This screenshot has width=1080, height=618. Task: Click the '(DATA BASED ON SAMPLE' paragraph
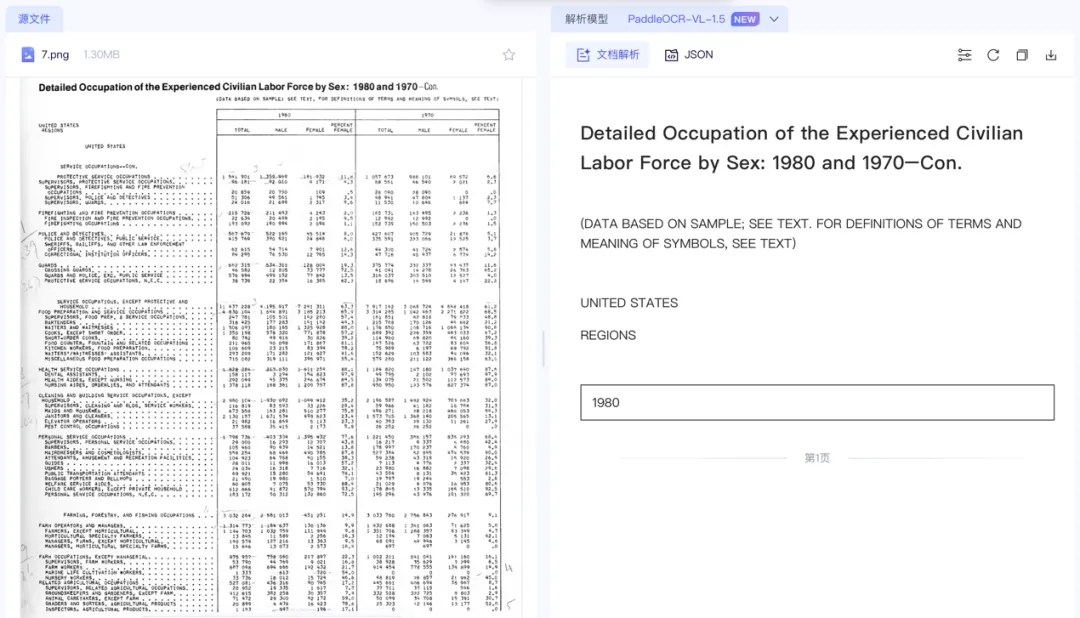[800, 234]
